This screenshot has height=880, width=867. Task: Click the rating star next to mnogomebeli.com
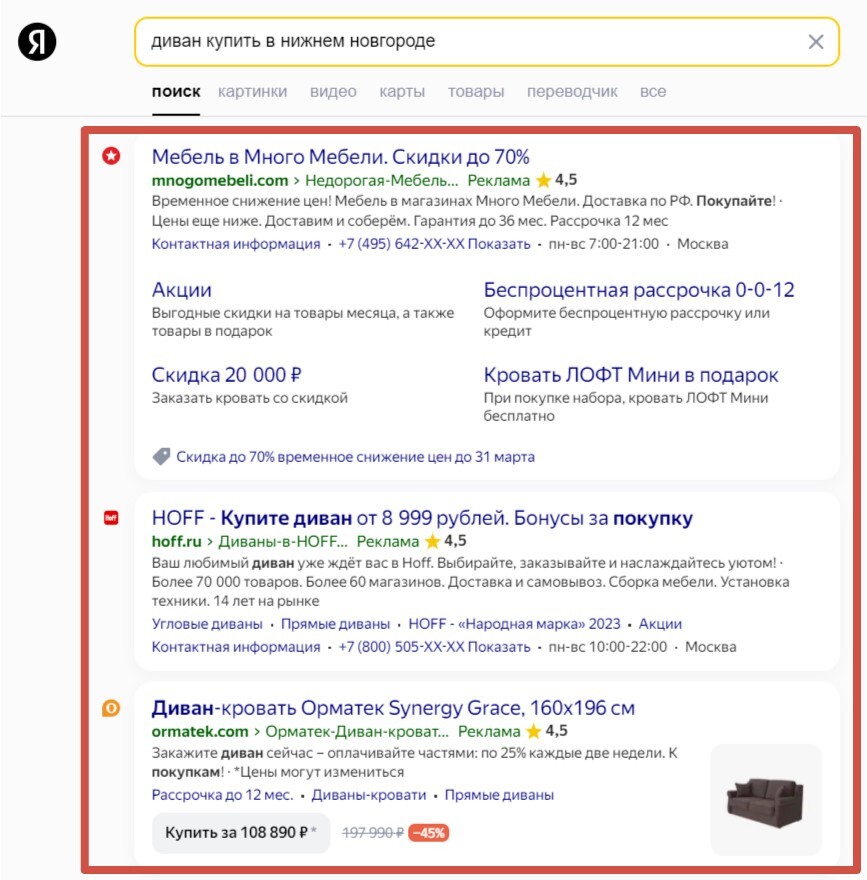543,180
